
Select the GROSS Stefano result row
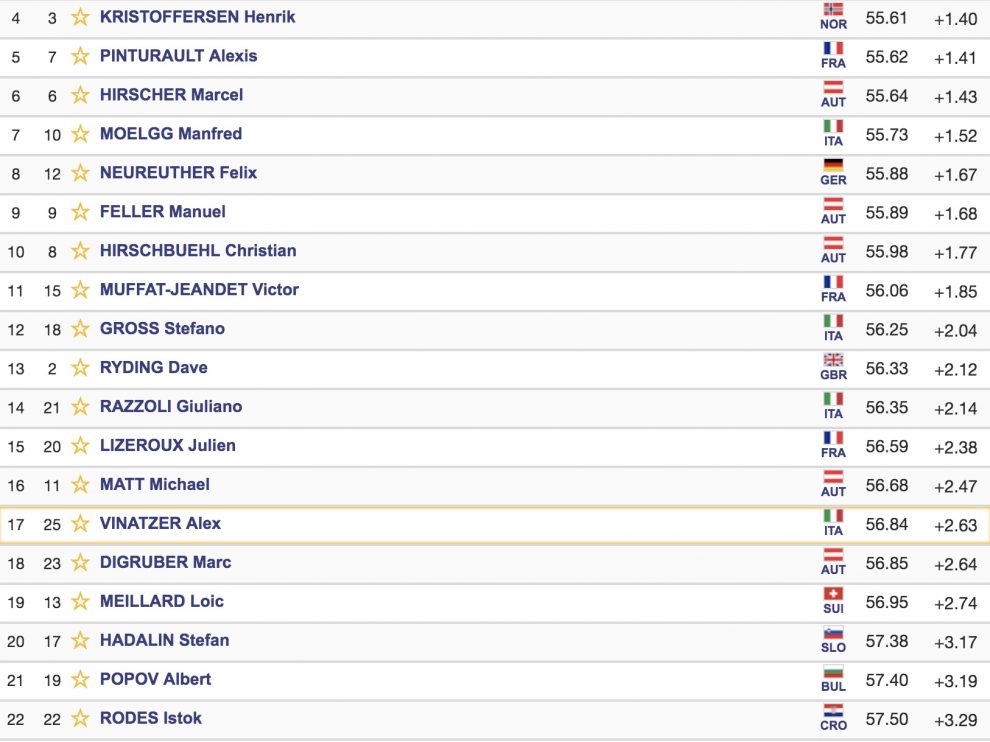tap(495, 330)
